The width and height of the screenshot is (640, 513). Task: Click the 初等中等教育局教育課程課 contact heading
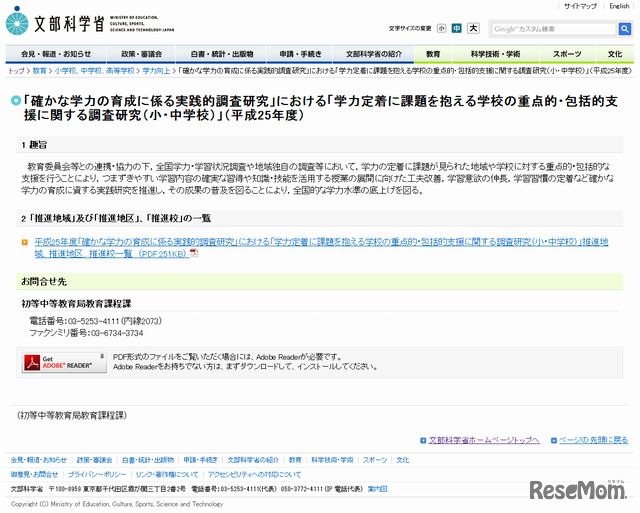(76, 304)
